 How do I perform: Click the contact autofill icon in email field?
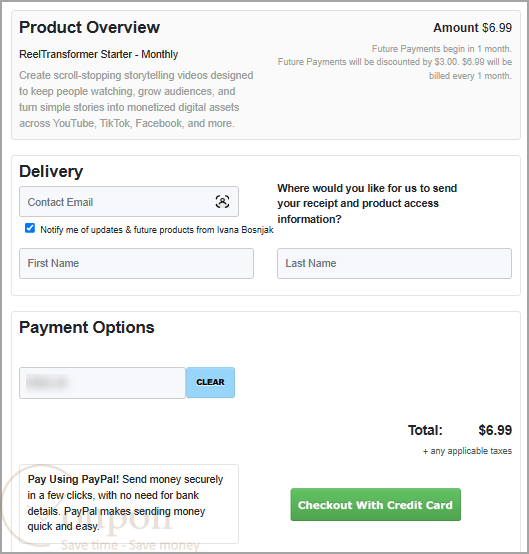[222, 202]
